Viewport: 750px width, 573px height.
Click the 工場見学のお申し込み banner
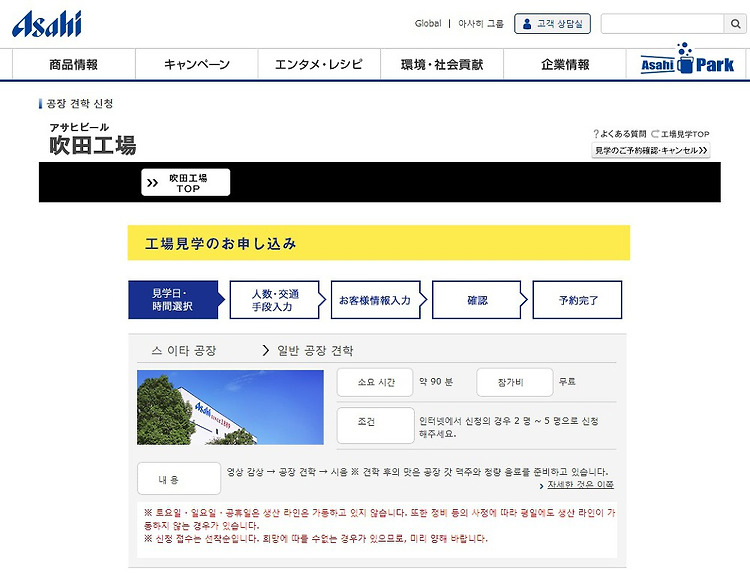[x=379, y=243]
